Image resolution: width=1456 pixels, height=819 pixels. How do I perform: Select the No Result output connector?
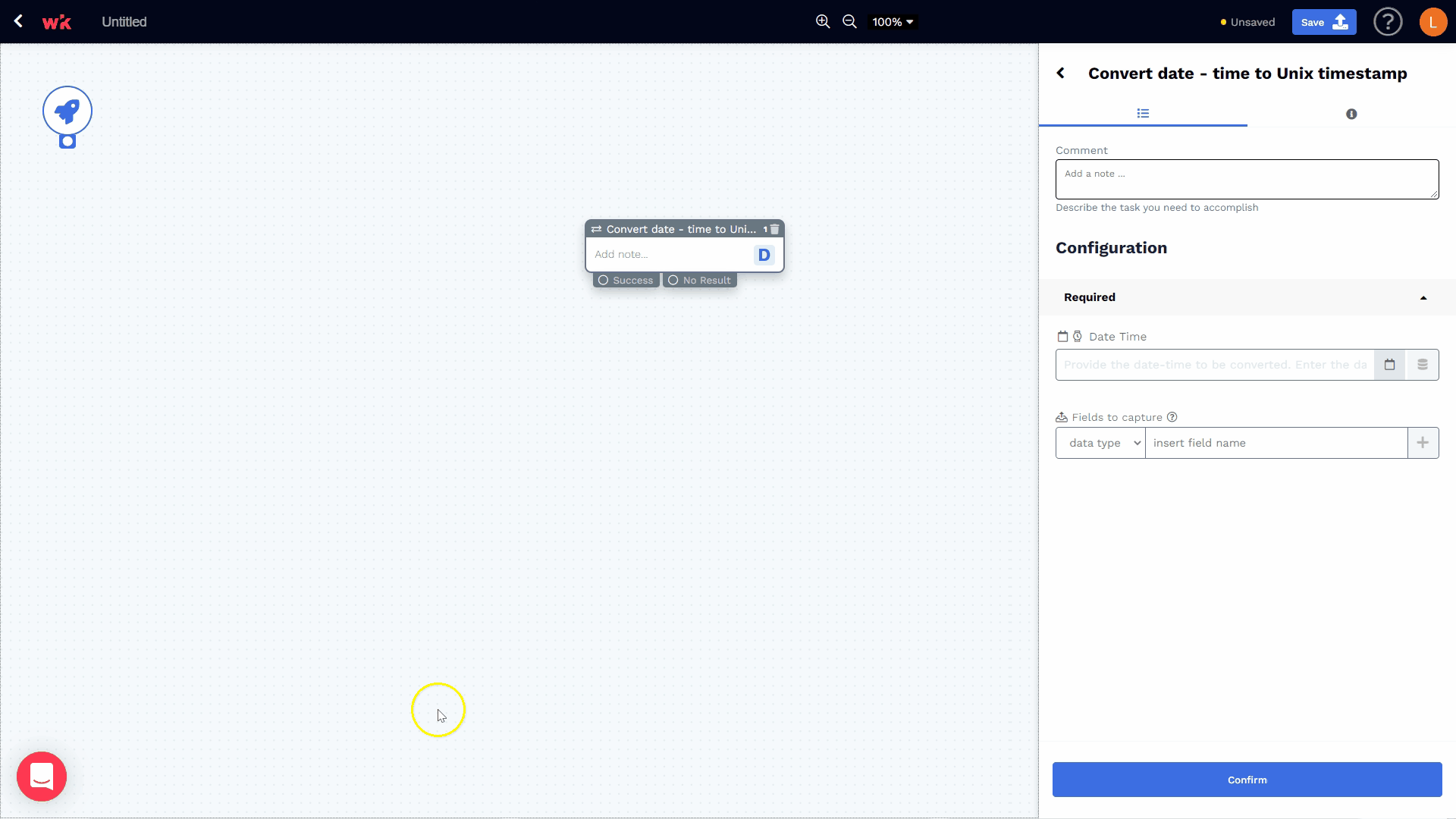(x=700, y=281)
